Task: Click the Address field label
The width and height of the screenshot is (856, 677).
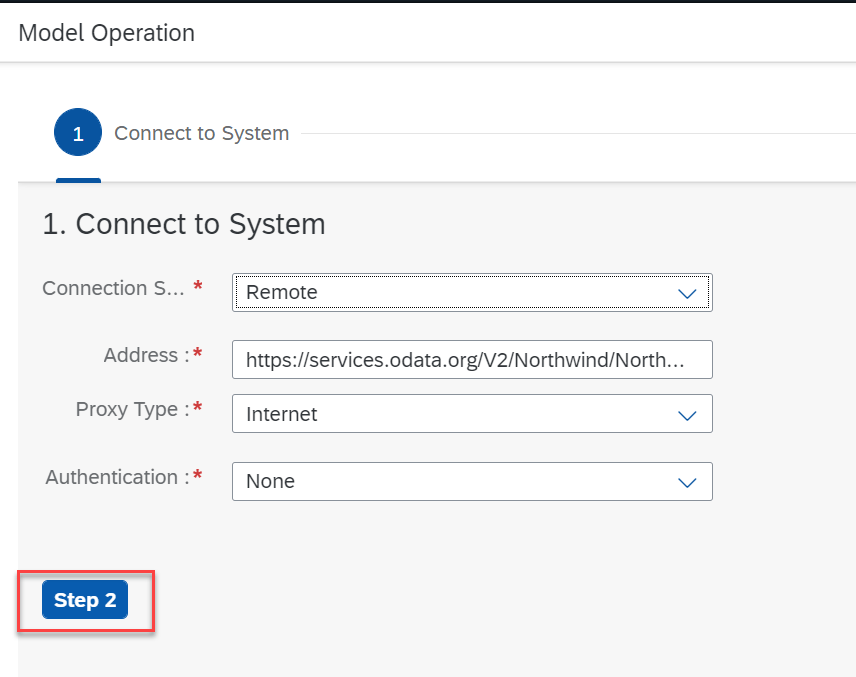Action: (146, 355)
